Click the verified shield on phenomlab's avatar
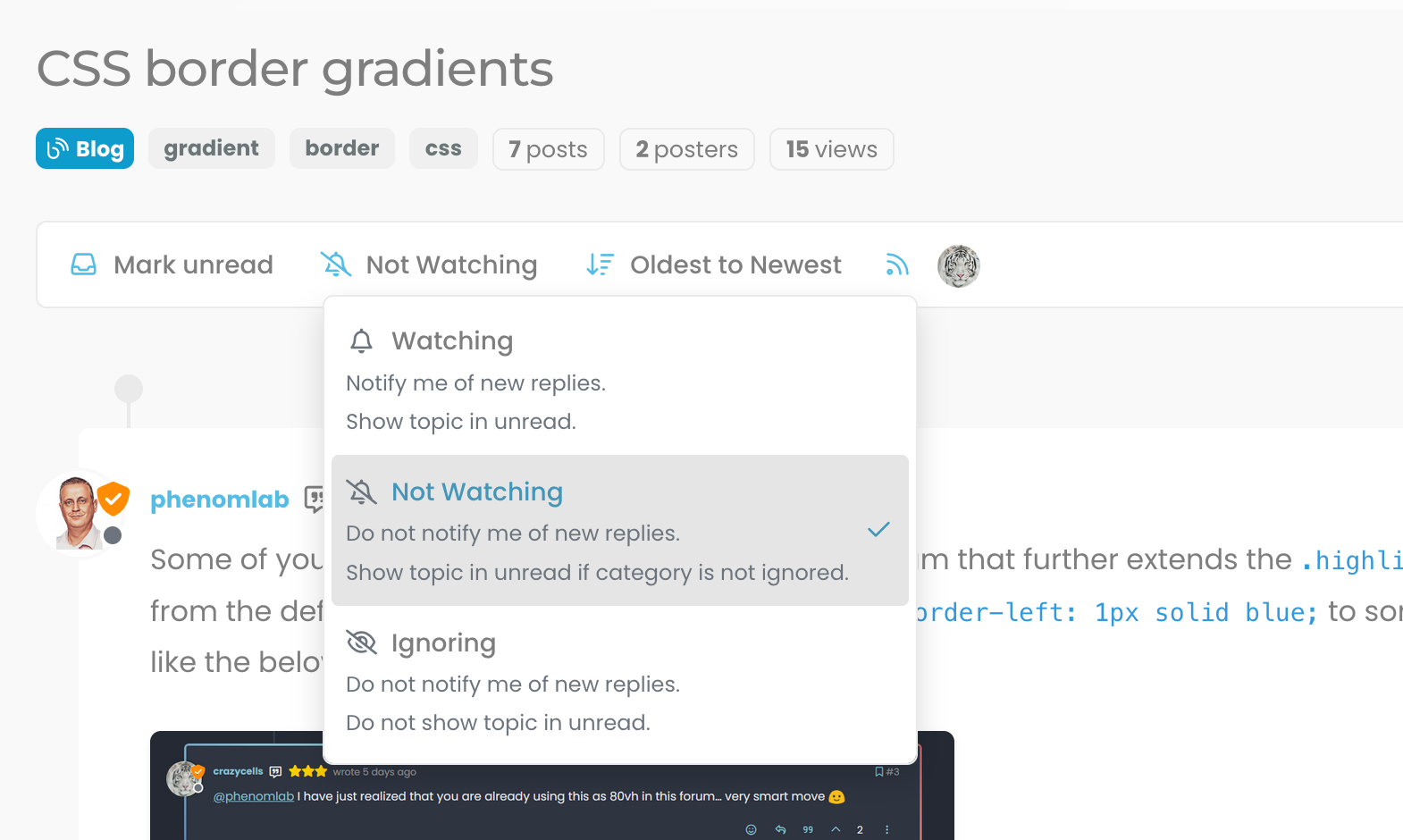This screenshot has height=840, width=1403. (113, 497)
